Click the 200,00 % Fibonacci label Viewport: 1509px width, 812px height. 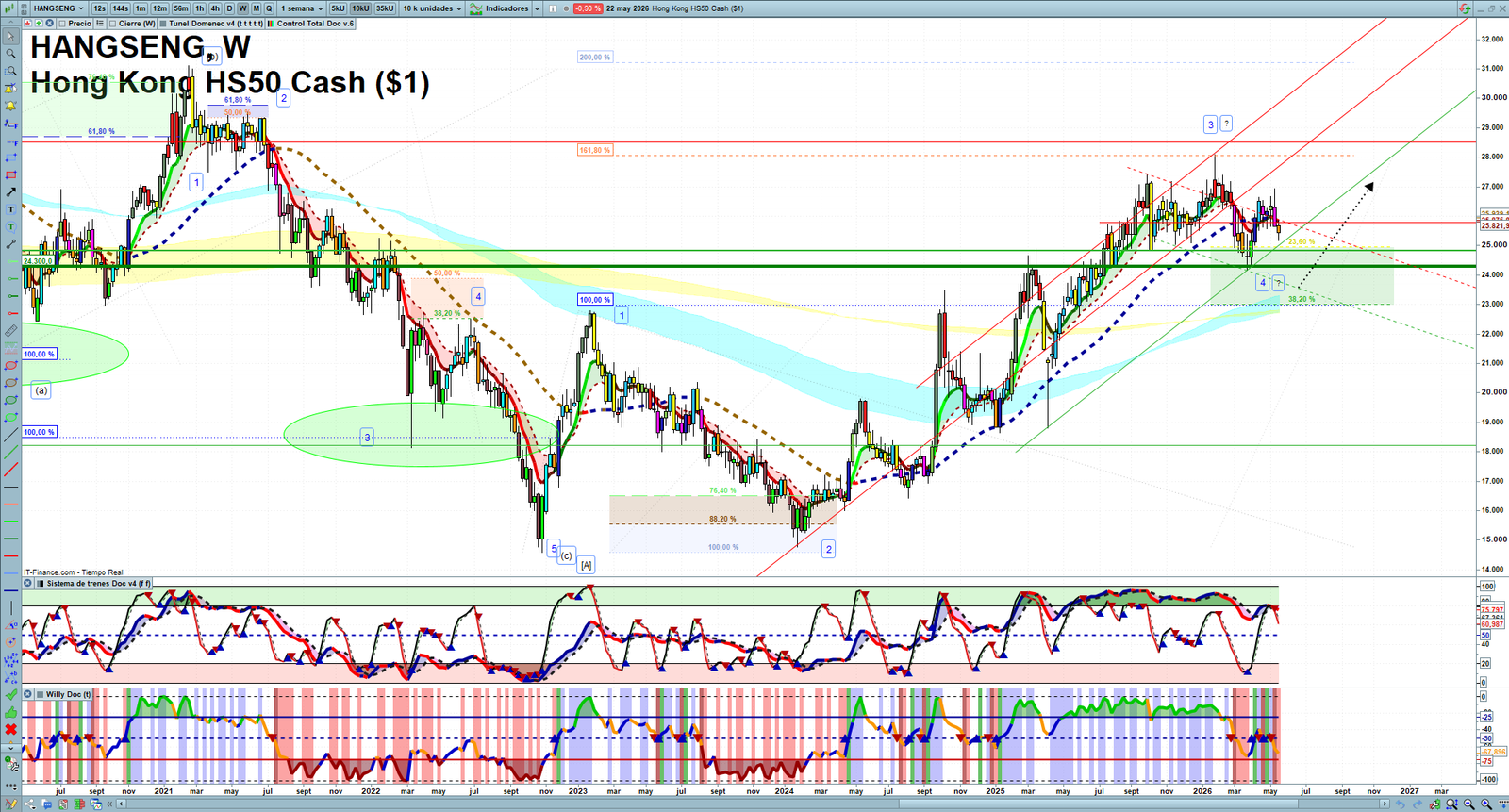coord(594,57)
